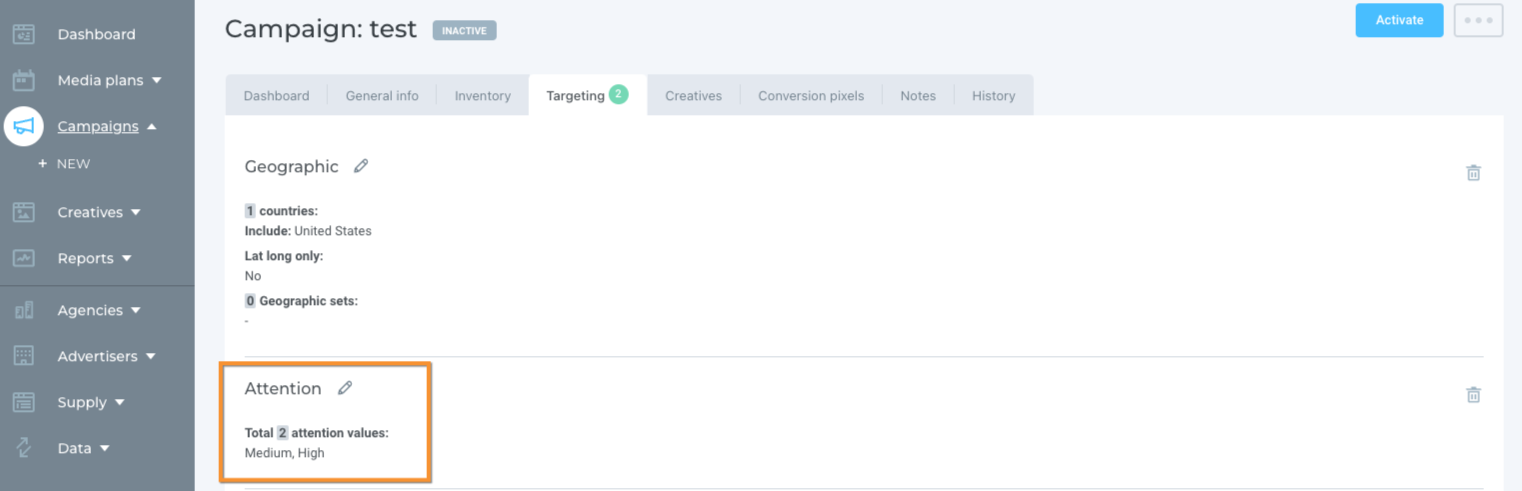The height and width of the screenshot is (491, 1522).
Task: Click the '1 countries:' label
Action: [x=281, y=211]
